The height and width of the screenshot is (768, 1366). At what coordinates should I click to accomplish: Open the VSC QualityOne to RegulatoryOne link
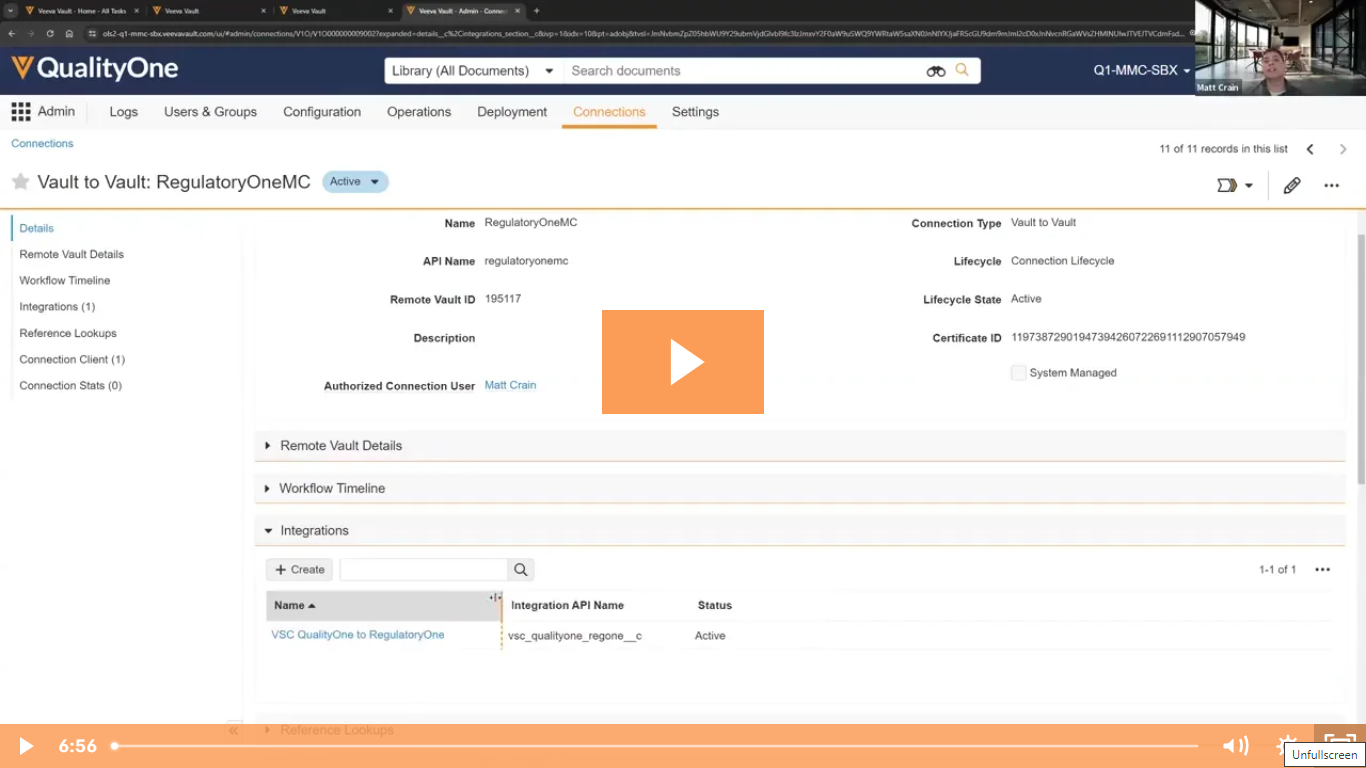[x=357, y=634]
